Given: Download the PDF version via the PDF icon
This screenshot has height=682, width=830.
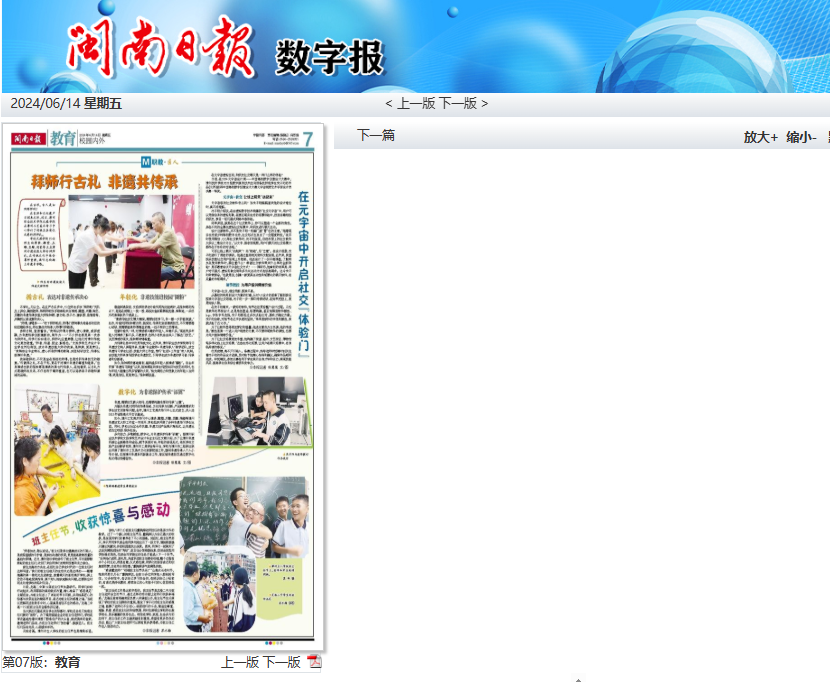Looking at the screenshot, I should (x=314, y=661).
